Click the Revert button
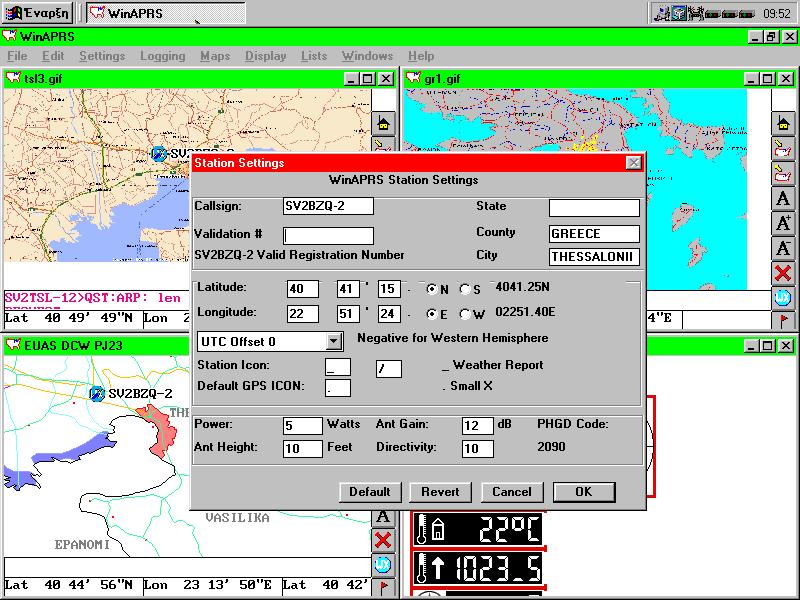 click(x=440, y=492)
